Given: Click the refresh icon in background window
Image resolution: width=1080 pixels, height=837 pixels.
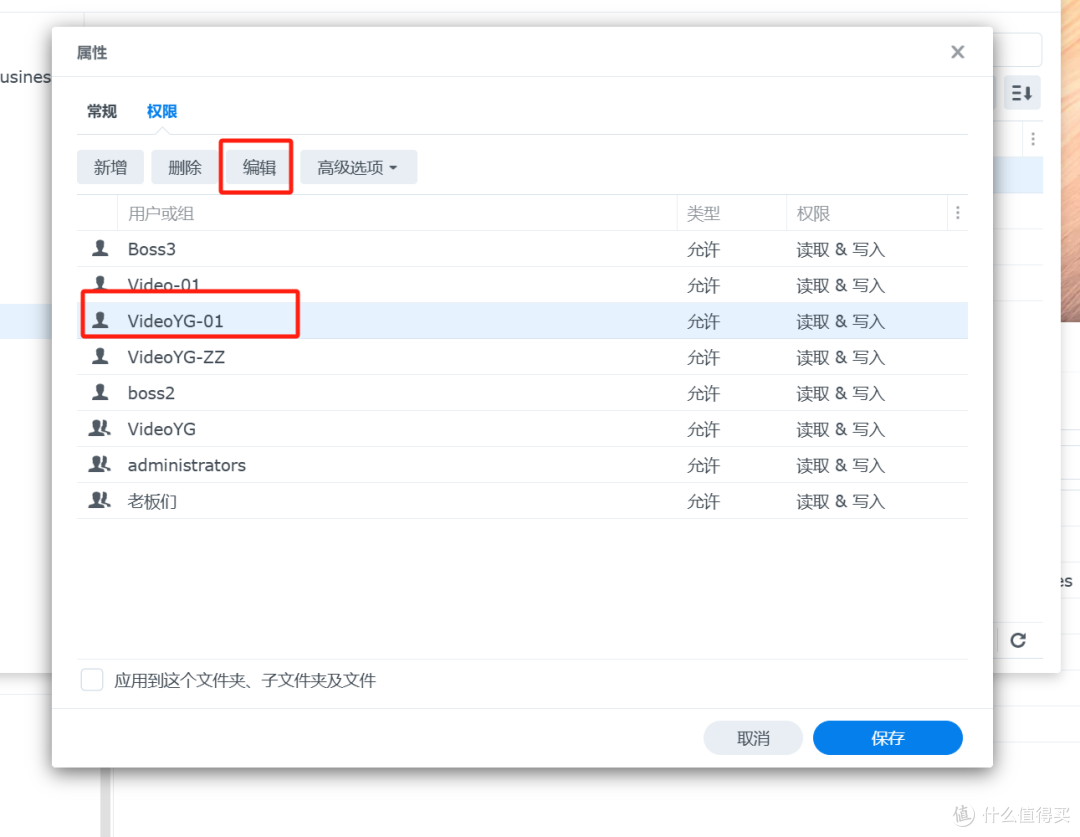Looking at the screenshot, I should point(1018,640).
